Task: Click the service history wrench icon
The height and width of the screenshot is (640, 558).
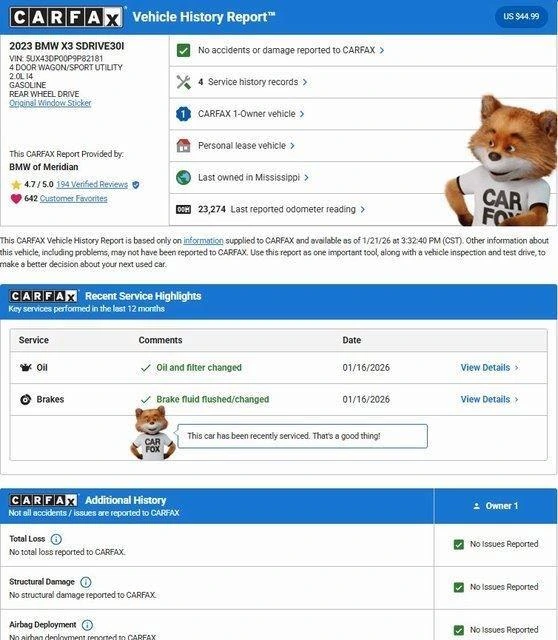Action: coord(183,82)
